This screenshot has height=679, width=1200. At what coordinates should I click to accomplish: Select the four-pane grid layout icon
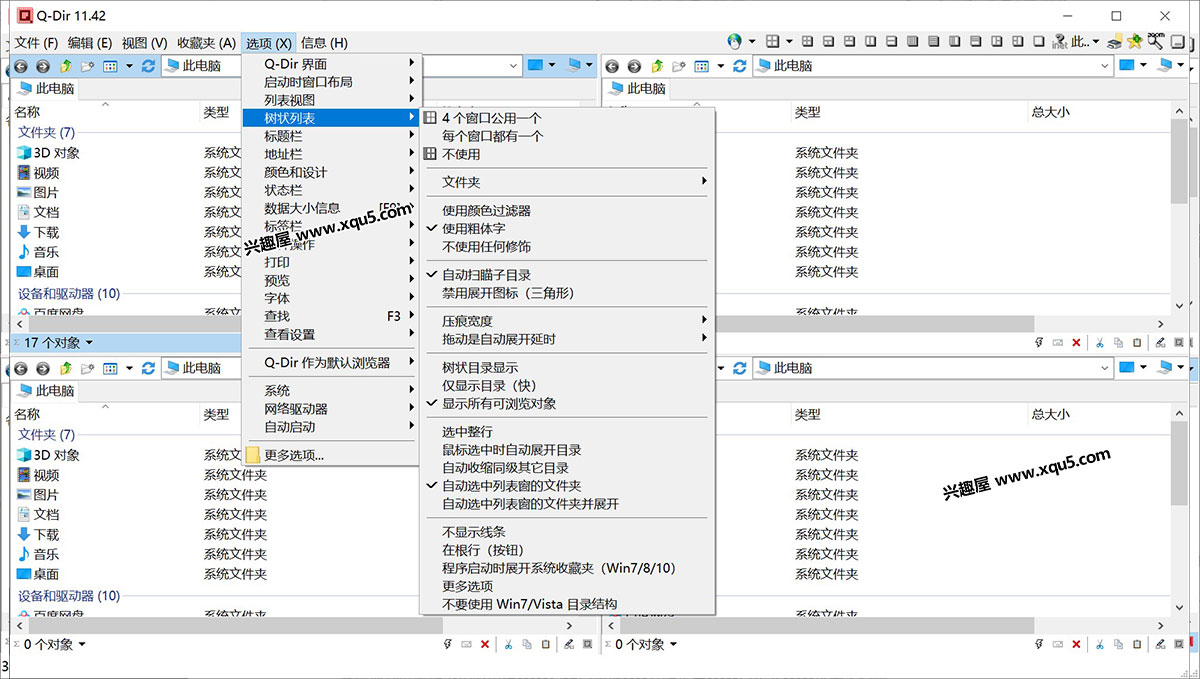tap(772, 42)
